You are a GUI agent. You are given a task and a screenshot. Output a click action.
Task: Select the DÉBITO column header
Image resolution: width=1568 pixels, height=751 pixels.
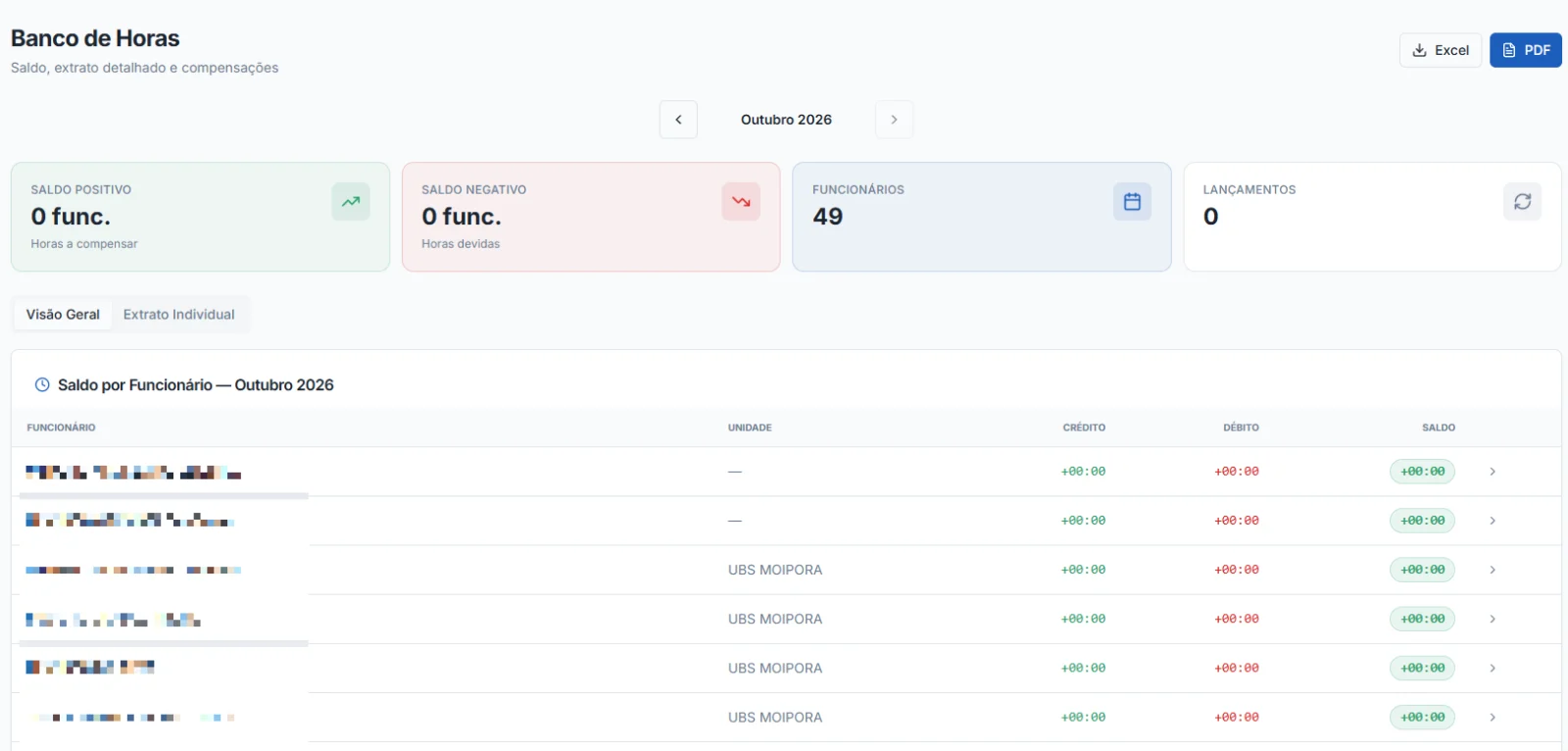point(1241,427)
